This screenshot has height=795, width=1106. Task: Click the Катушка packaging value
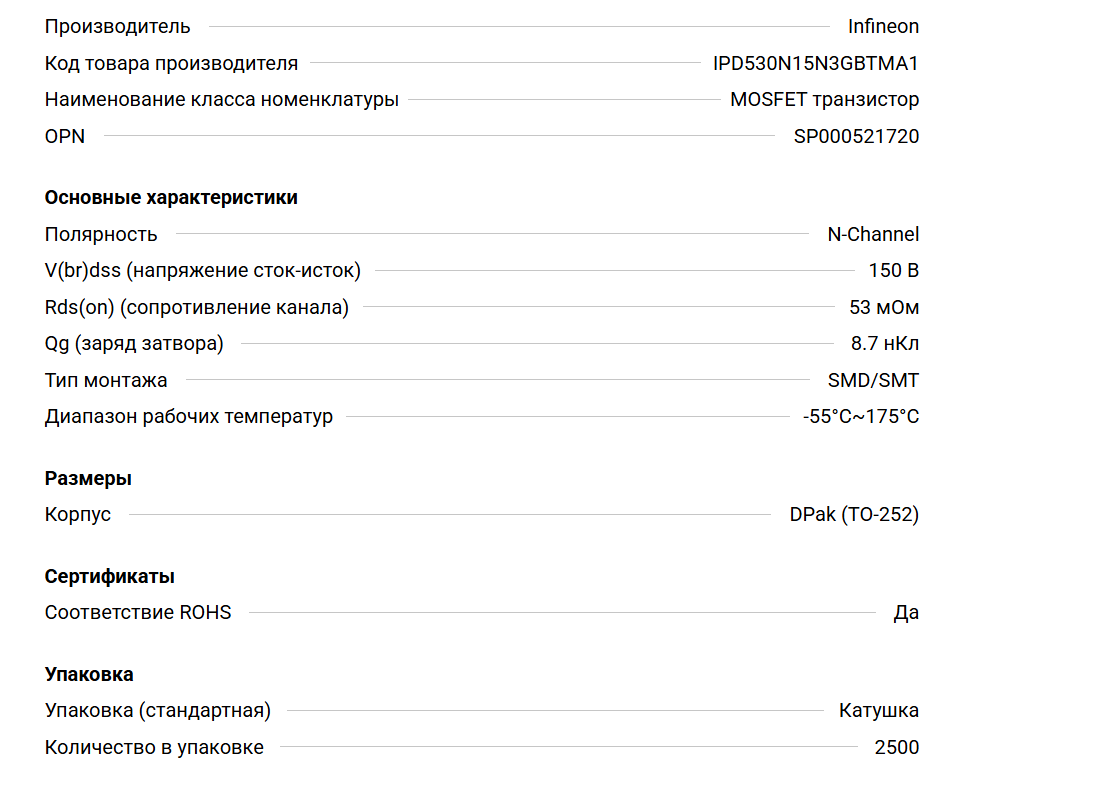[879, 711]
